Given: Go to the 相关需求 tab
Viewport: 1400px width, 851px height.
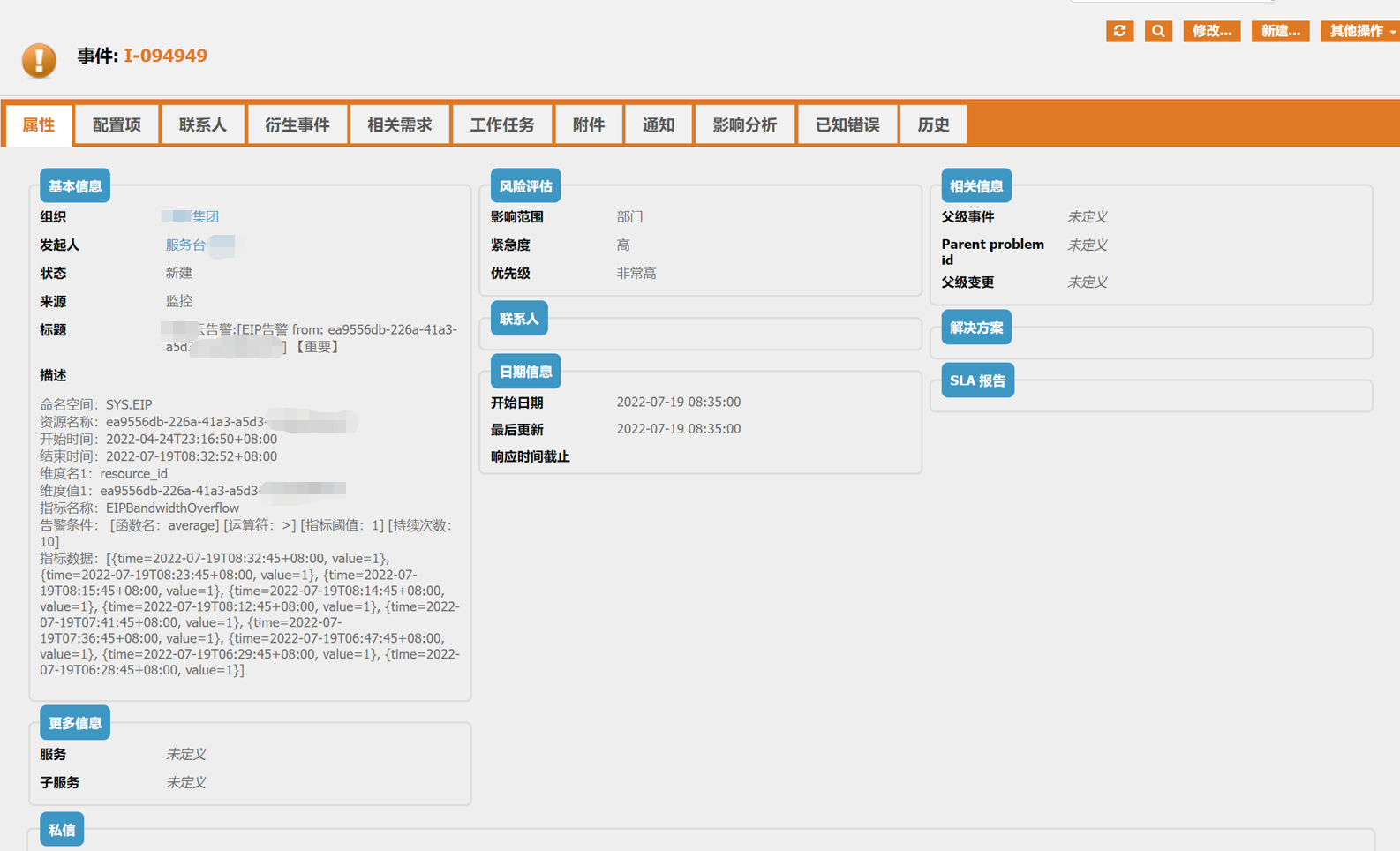Looking at the screenshot, I should click(x=400, y=124).
